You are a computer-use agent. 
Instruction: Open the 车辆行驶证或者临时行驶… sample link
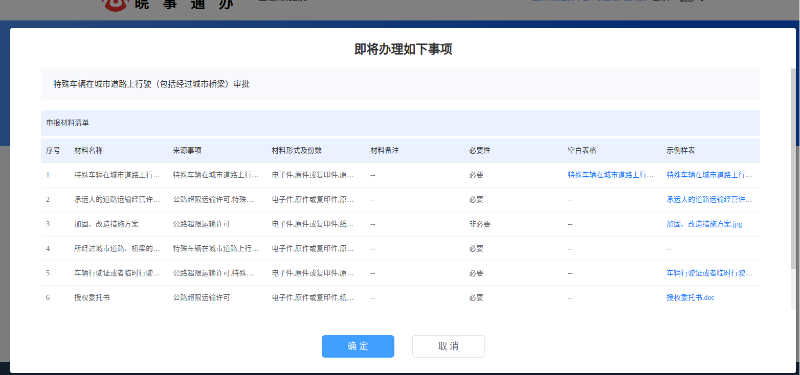[x=709, y=273]
